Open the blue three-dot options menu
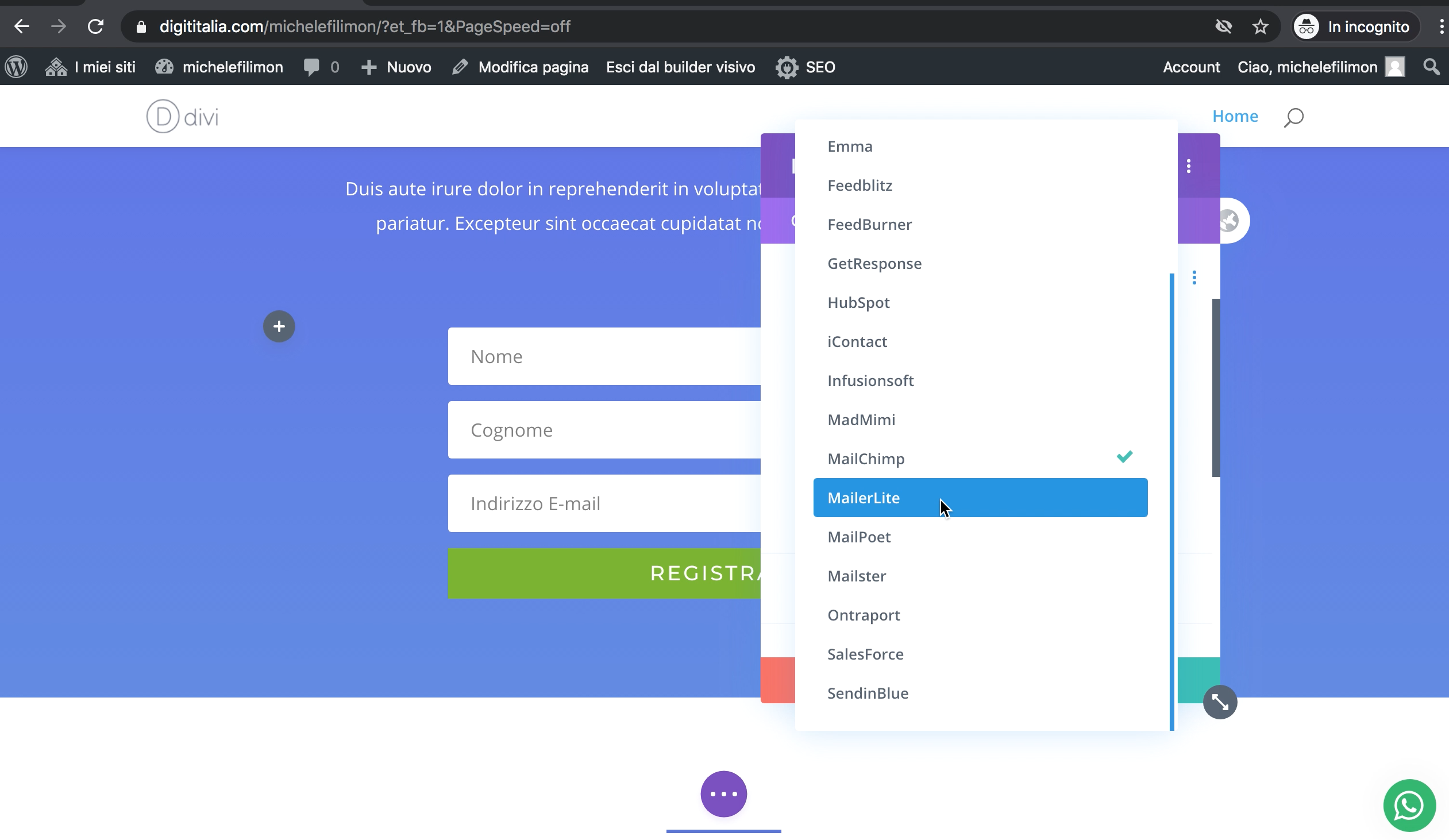Viewport: 1449px width, 840px height. coord(1194,278)
